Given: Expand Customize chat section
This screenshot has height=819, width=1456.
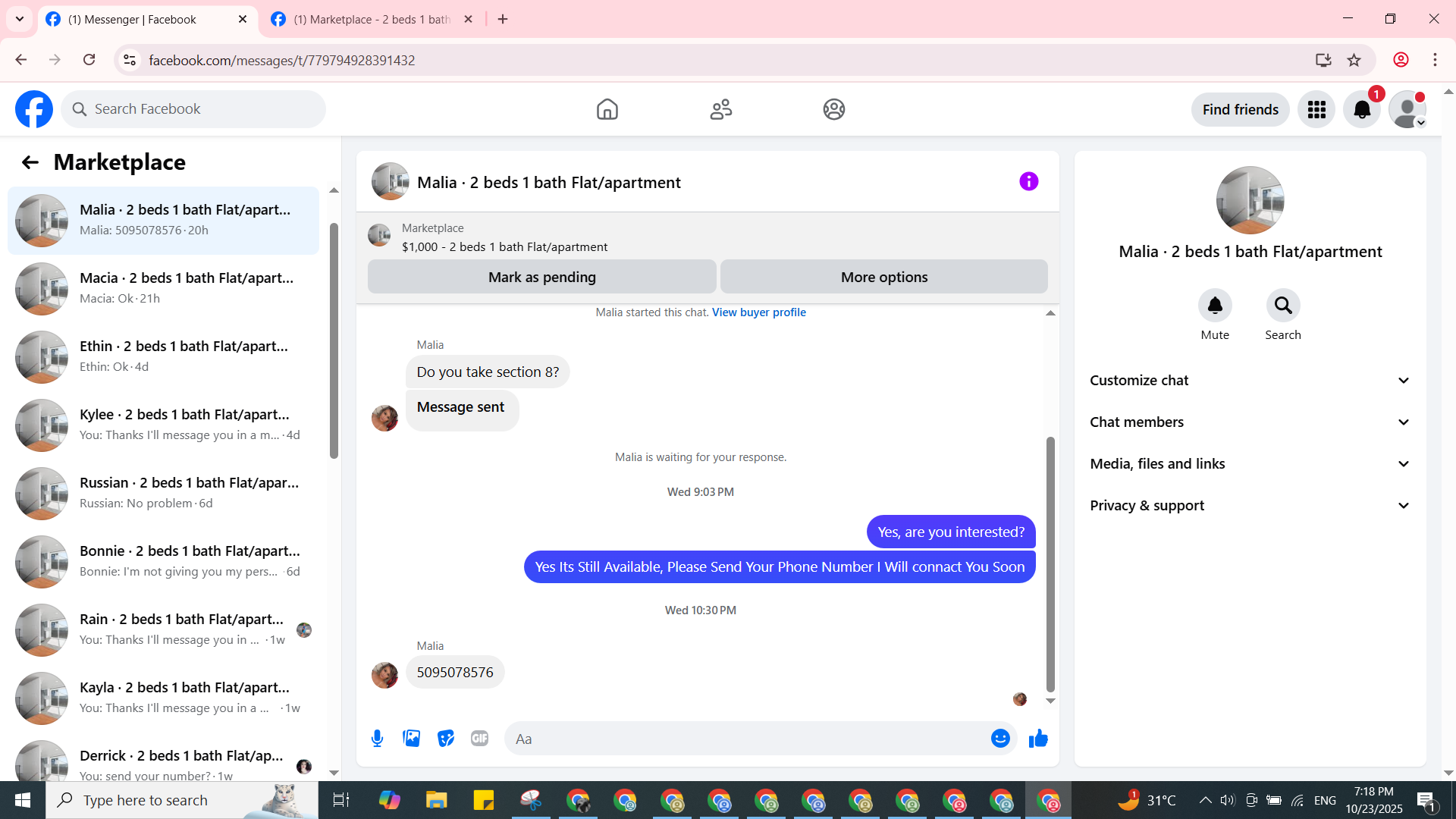Looking at the screenshot, I should [x=1250, y=381].
